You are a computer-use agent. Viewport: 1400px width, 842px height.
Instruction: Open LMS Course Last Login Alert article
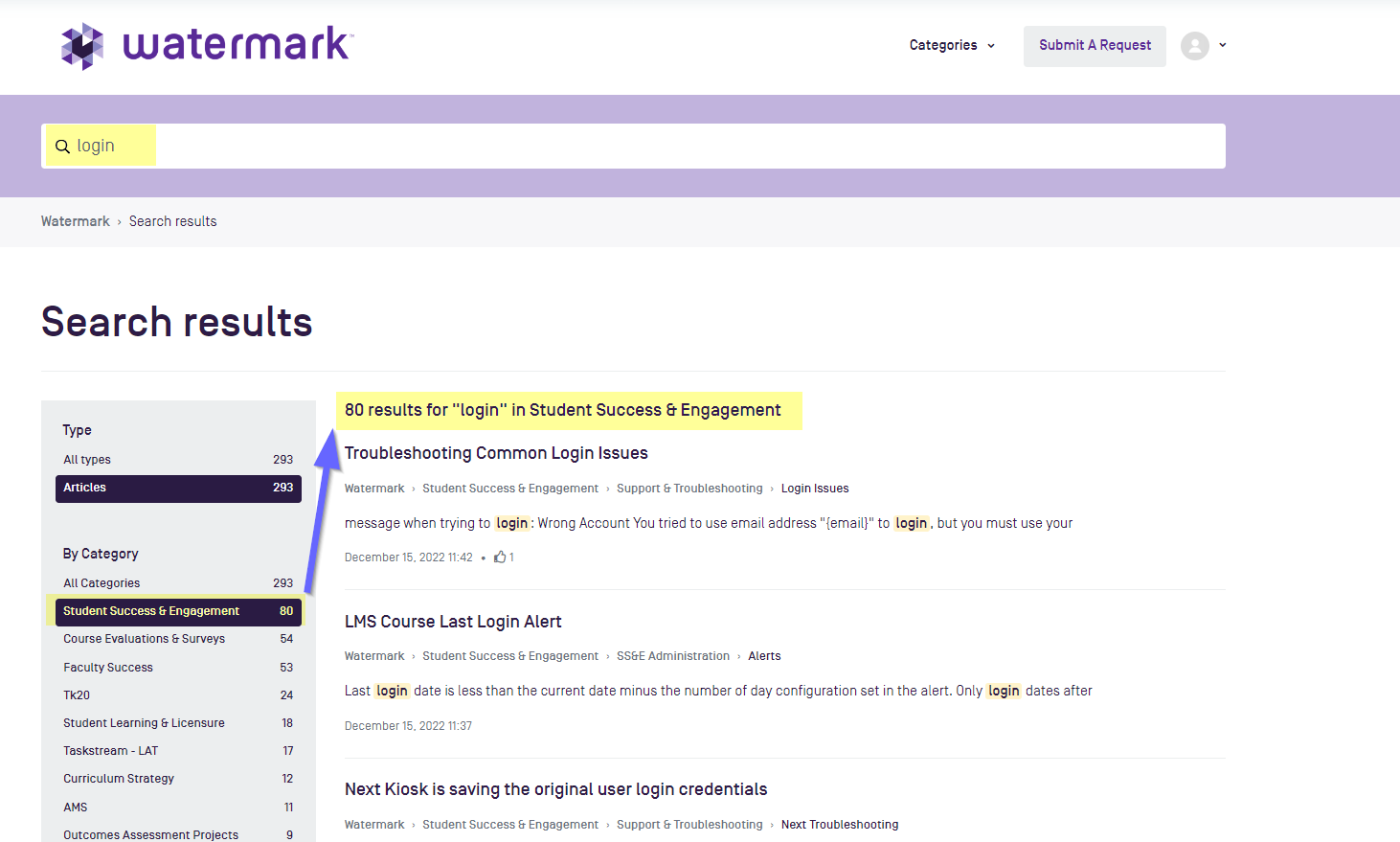tap(453, 622)
